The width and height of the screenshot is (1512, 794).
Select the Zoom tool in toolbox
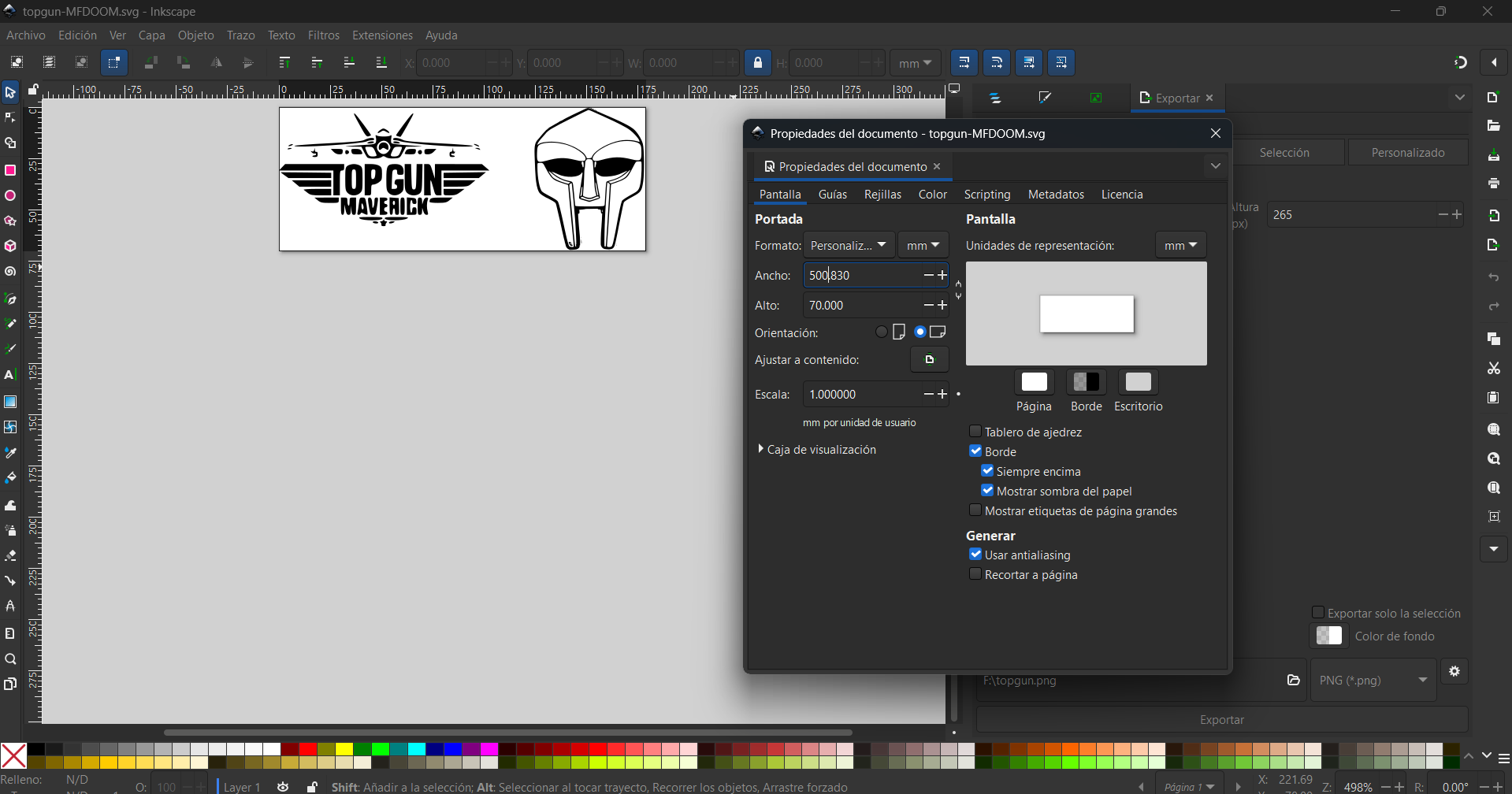(x=10, y=659)
